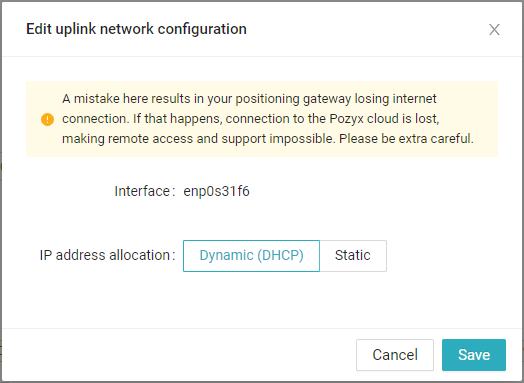This screenshot has height=383, width=524.
Task: Switch IP address allocation to Static
Action: [353, 256]
